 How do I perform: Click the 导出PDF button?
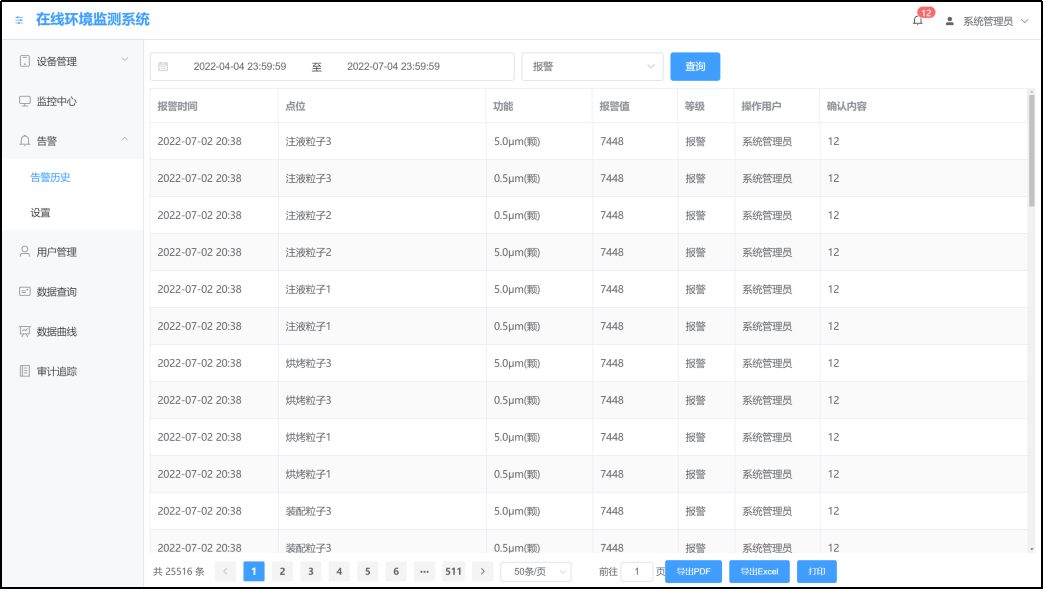(693, 572)
